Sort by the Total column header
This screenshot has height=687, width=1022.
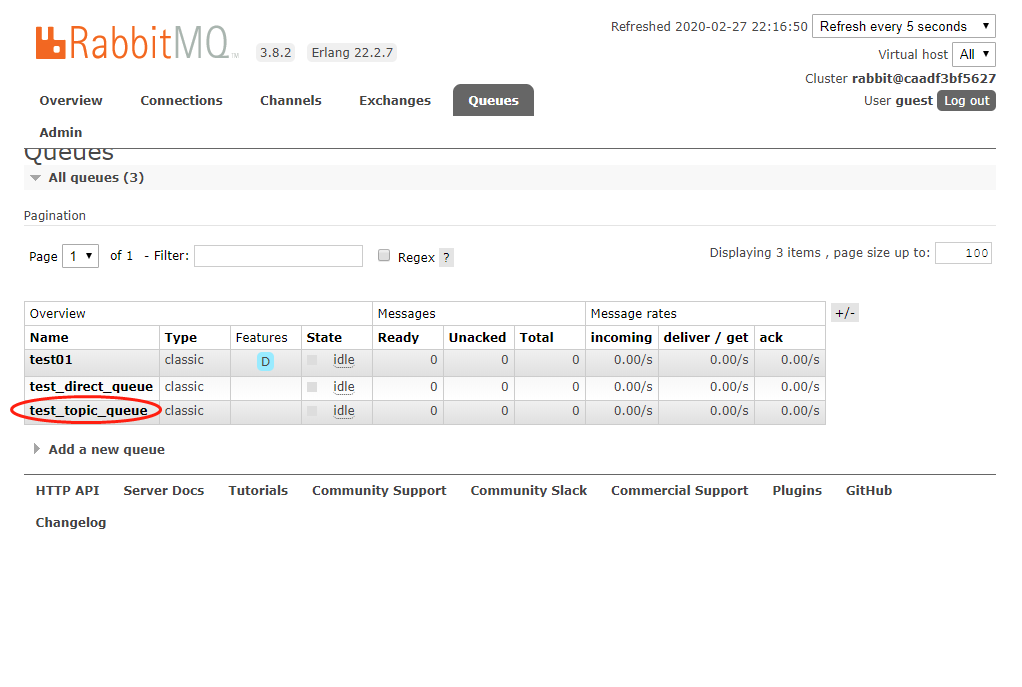536,338
